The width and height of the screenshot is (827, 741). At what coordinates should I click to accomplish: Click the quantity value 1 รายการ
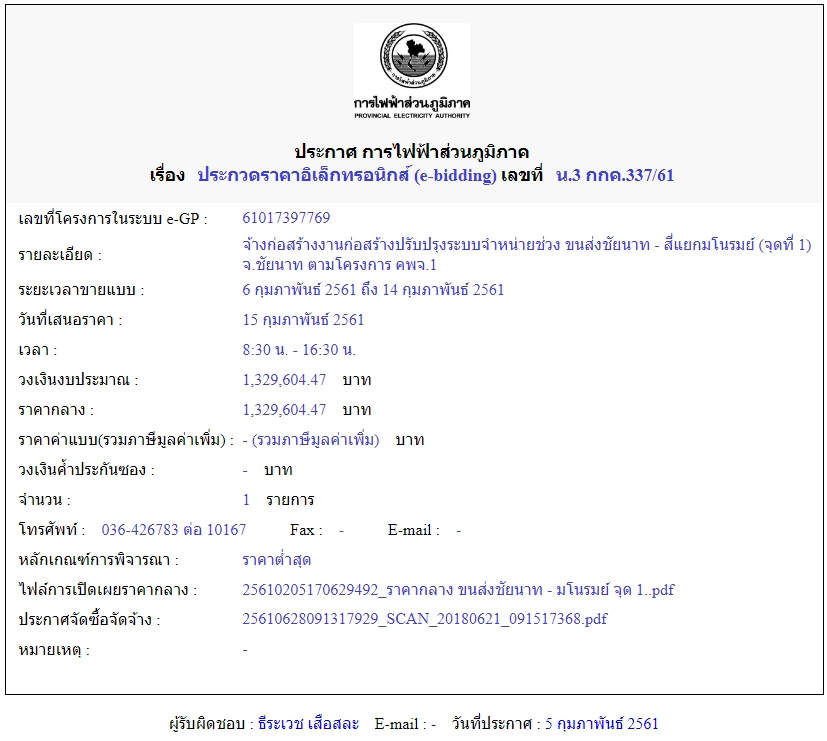pyautogui.click(x=278, y=500)
